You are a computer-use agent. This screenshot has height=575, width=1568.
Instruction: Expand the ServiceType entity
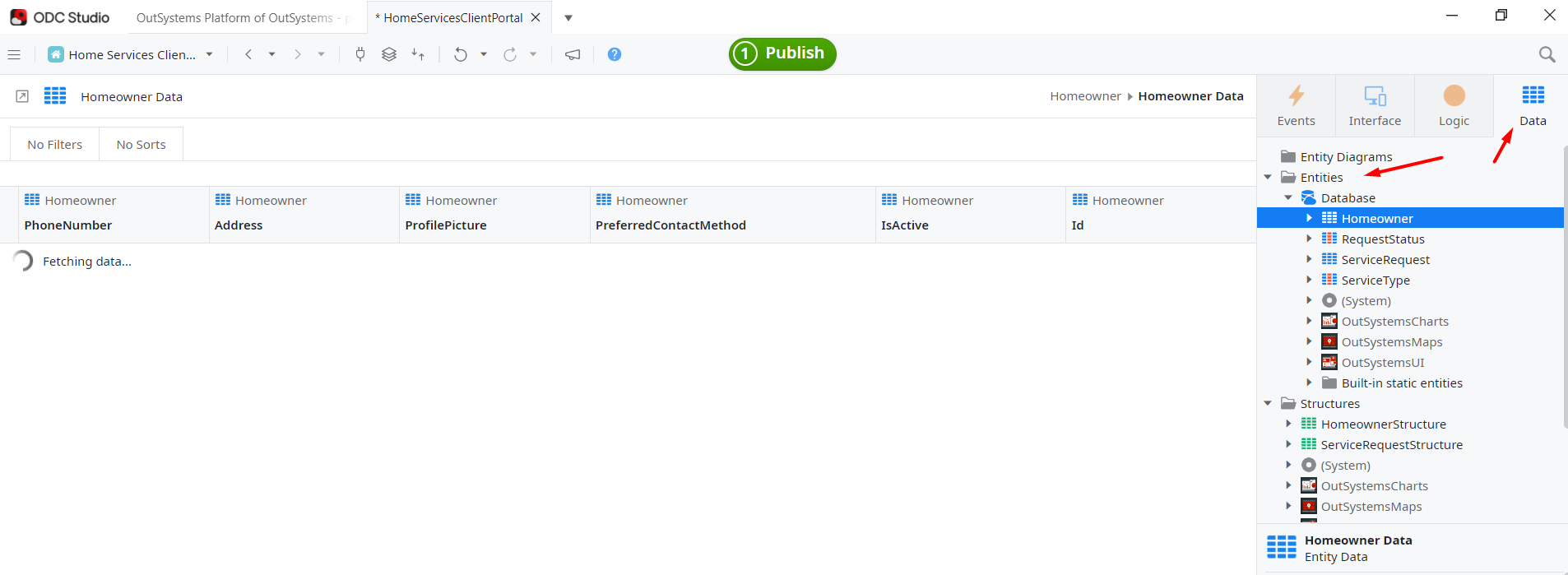(1309, 280)
